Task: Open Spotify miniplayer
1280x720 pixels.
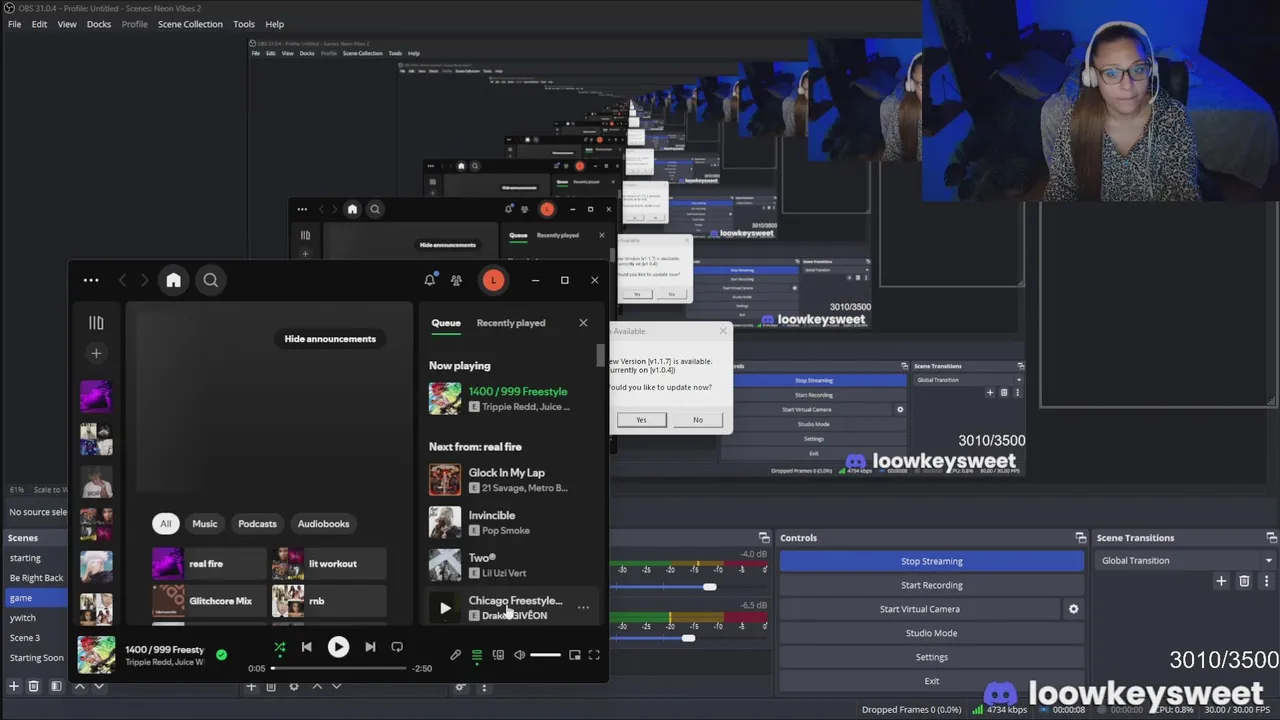Action: 575,655
